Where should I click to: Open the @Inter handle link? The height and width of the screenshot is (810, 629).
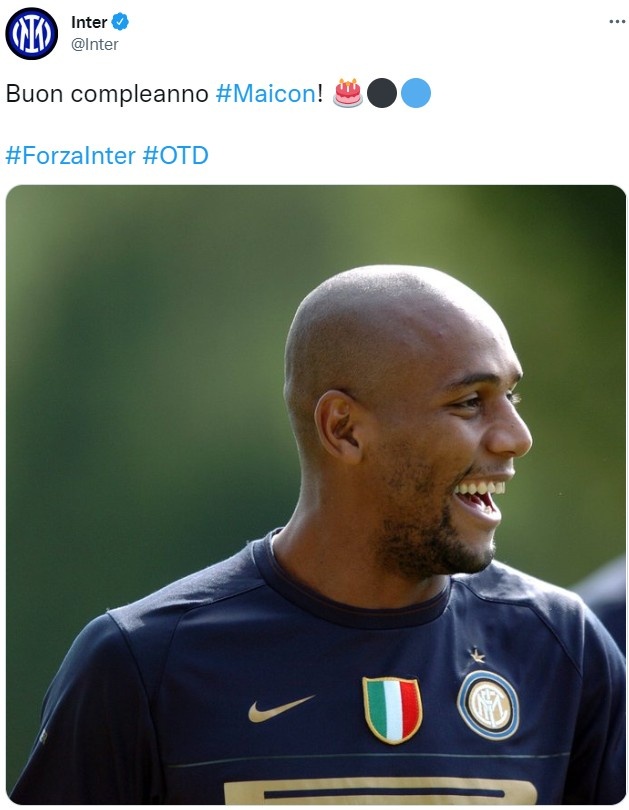(95, 44)
